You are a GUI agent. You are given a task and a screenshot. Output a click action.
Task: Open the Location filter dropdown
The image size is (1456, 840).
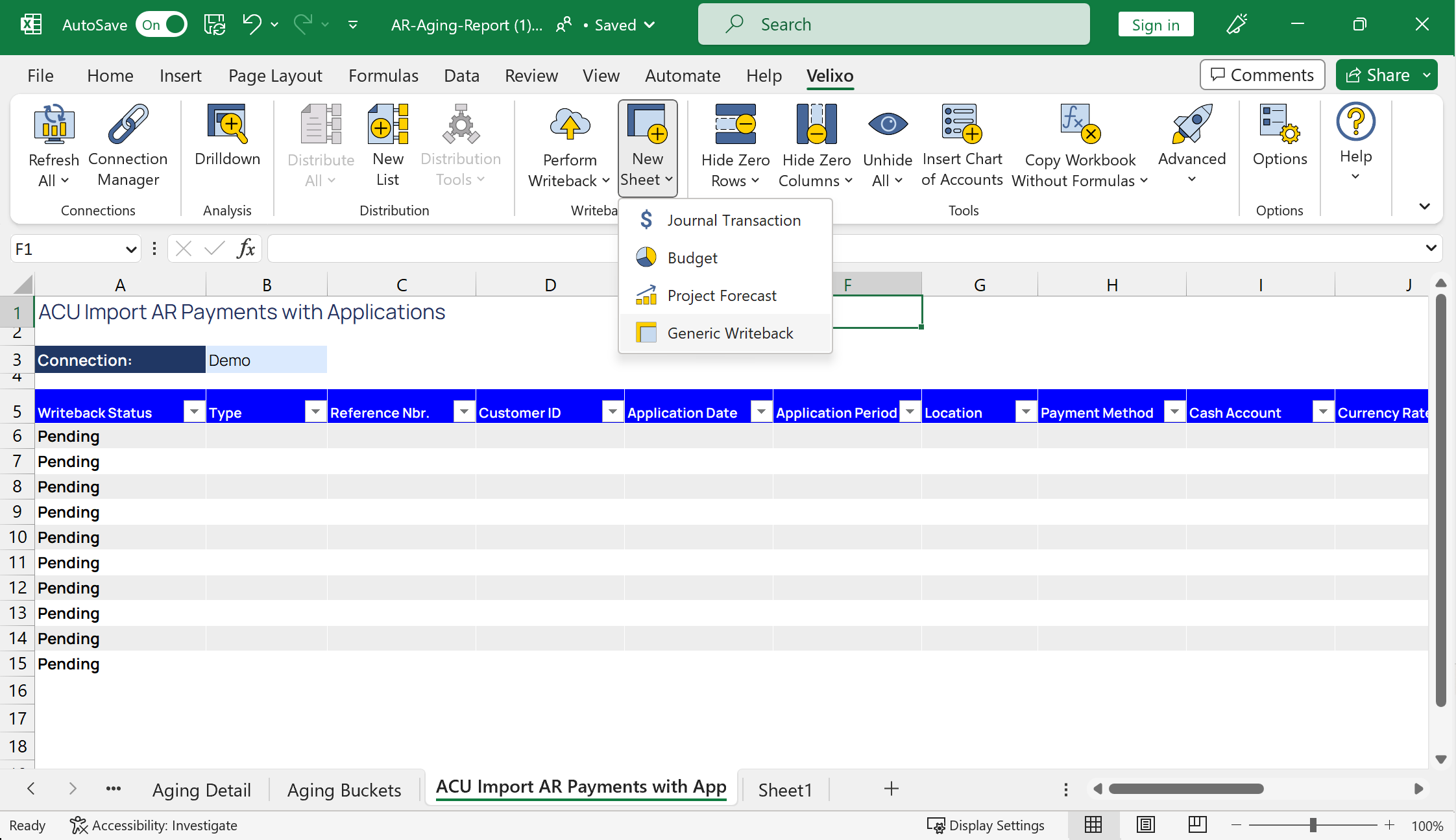pos(1026,412)
